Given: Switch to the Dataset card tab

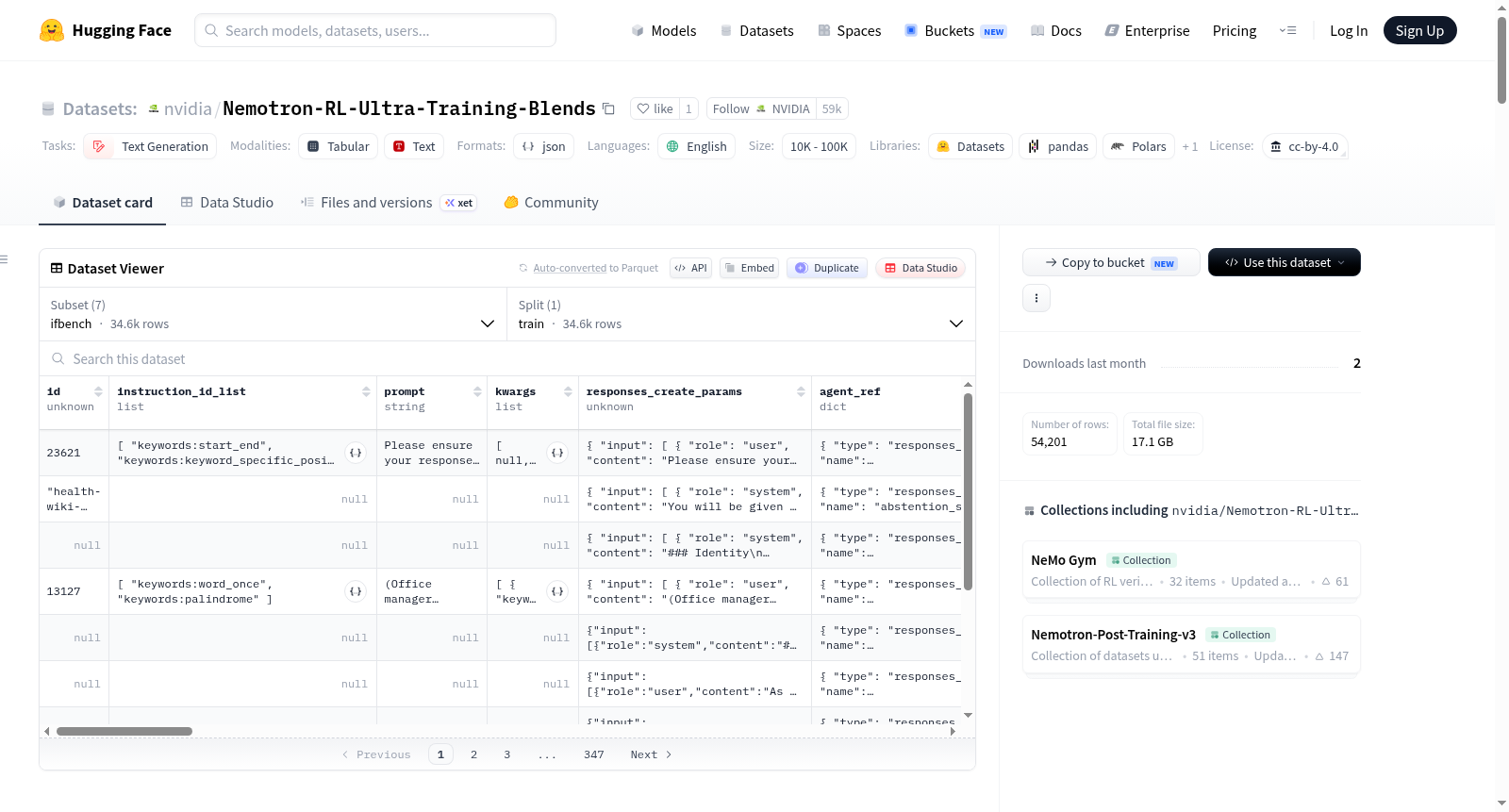Looking at the screenshot, I should (x=102, y=203).
